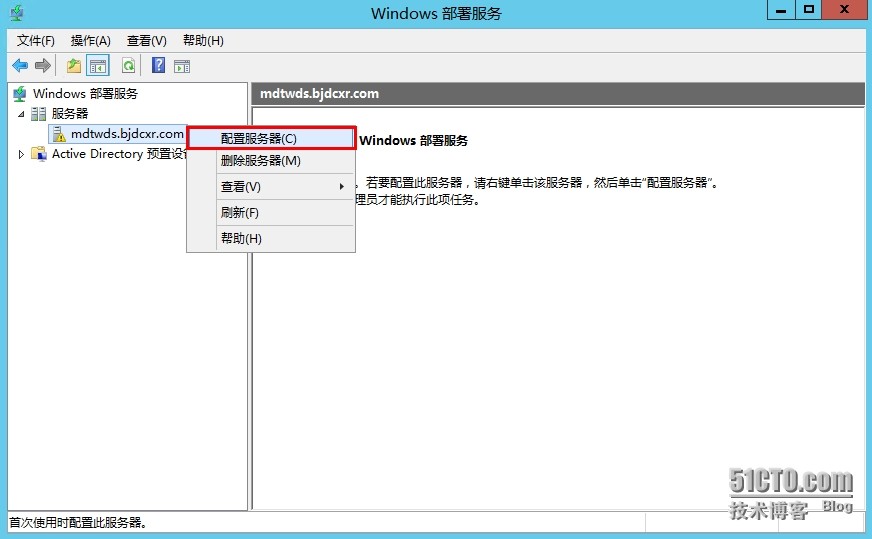Select the mdtwds.bjdcxr.com server label
The width and height of the screenshot is (872, 539).
click(x=127, y=134)
